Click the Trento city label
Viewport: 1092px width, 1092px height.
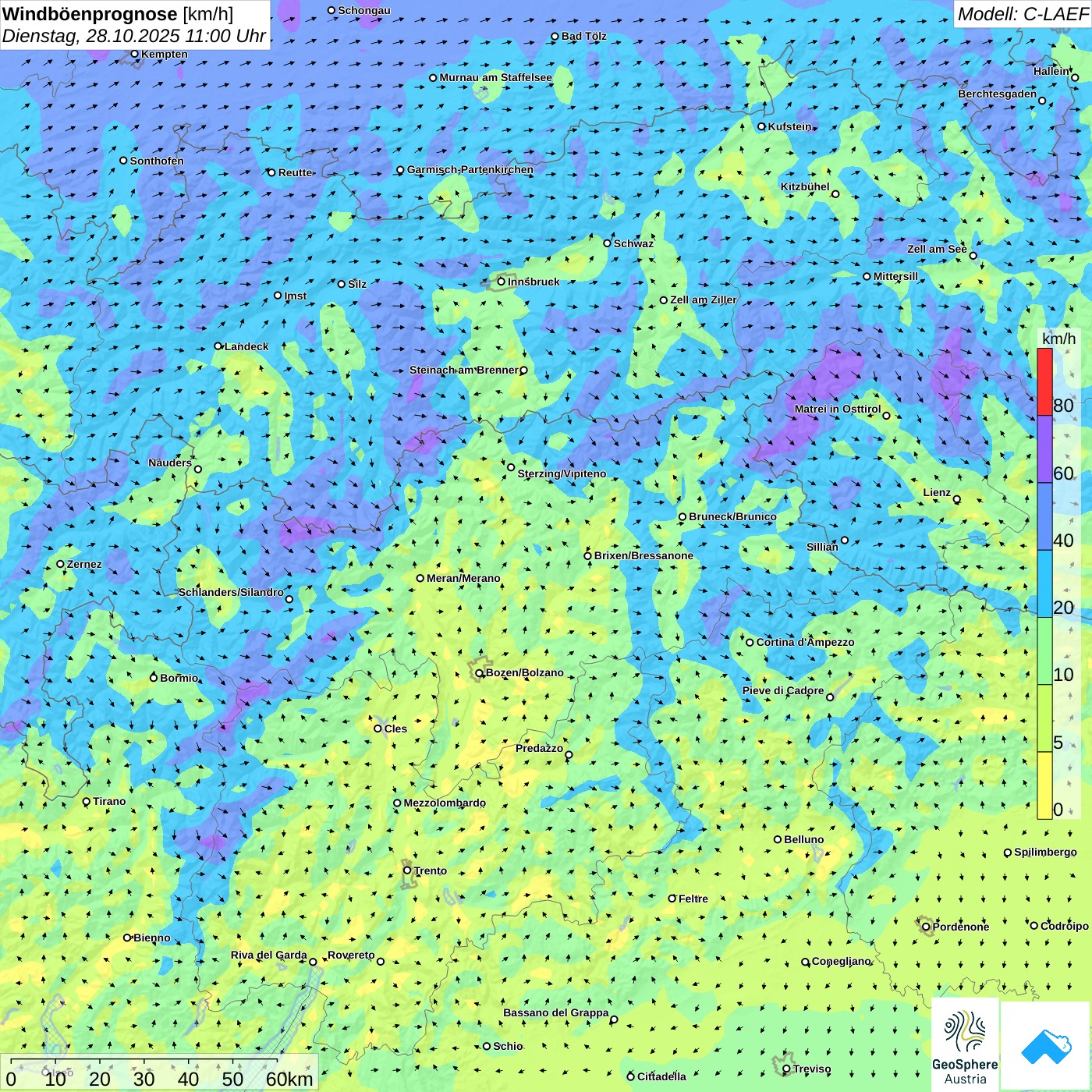(431, 870)
